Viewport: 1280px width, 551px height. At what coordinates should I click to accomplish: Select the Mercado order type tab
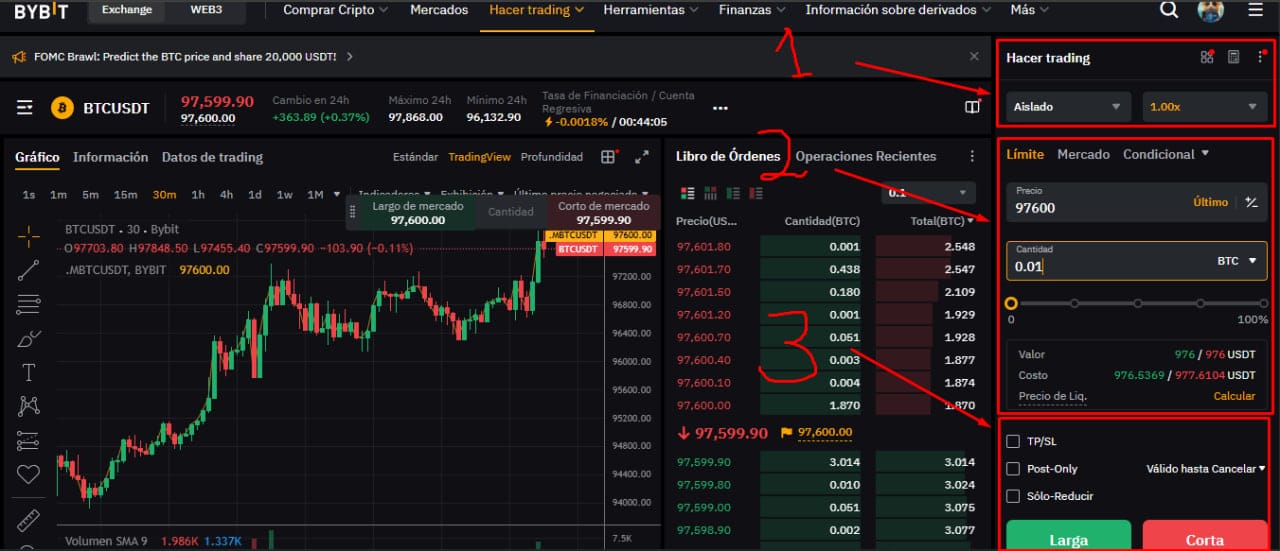[x=1083, y=154]
